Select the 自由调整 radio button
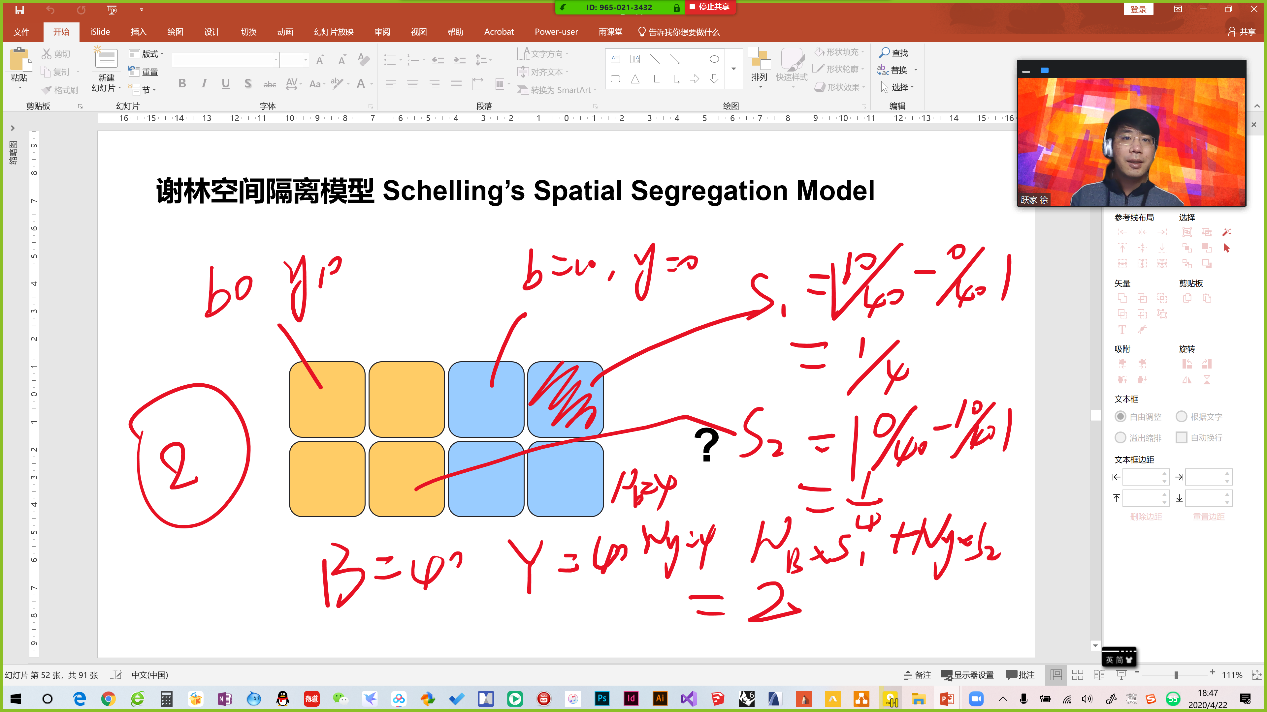Image resolution: width=1267 pixels, height=712 pixels. pyautogui.click(x=1120, y=417)
